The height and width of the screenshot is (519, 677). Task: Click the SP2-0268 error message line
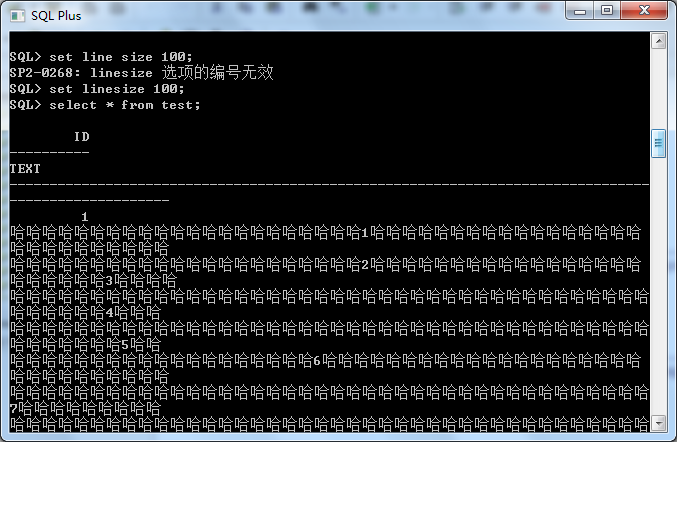(x=141, y=72)
